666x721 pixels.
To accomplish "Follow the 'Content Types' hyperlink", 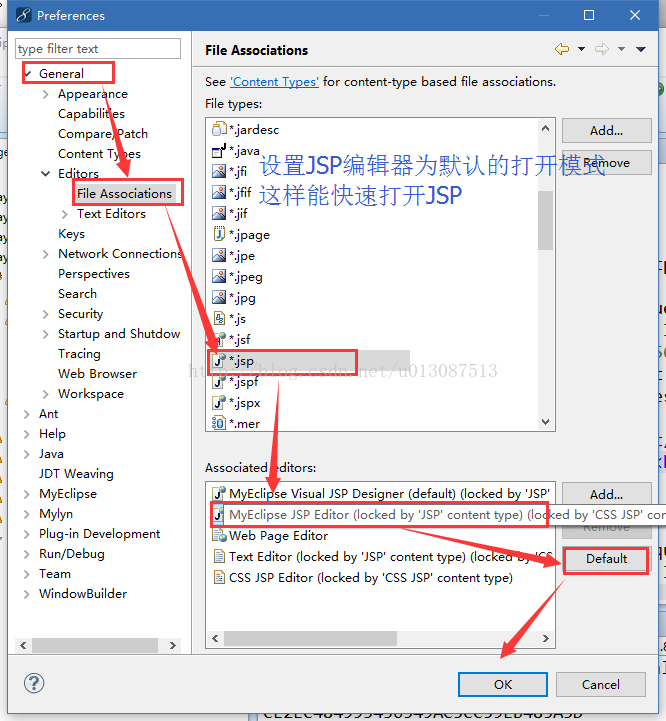I will pos(275,82).
